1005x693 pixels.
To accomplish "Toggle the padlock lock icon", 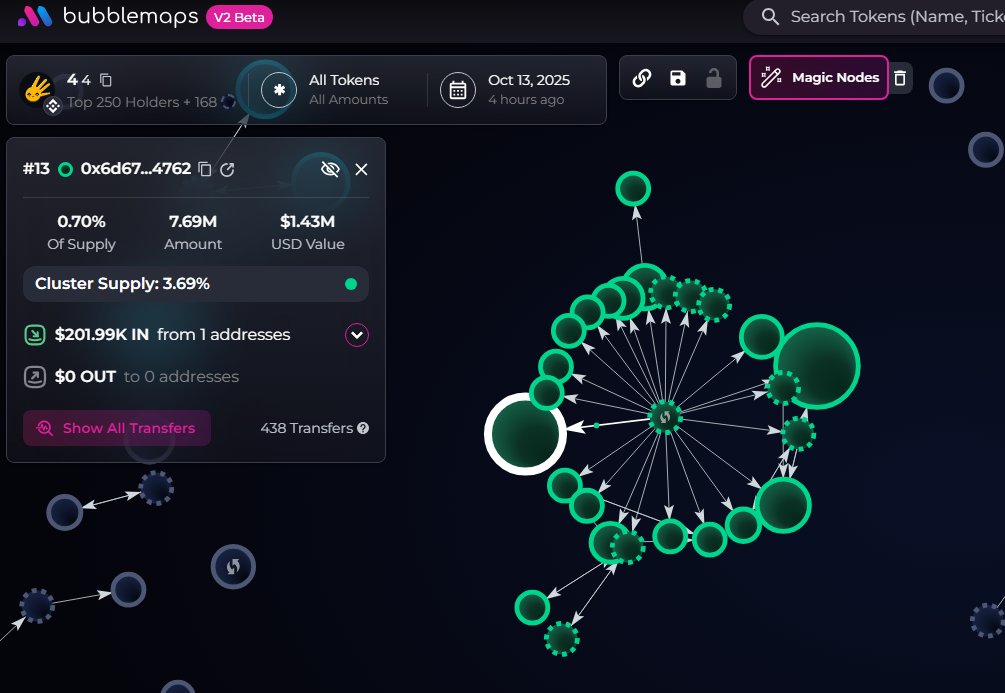I will [x=713, y=78].
